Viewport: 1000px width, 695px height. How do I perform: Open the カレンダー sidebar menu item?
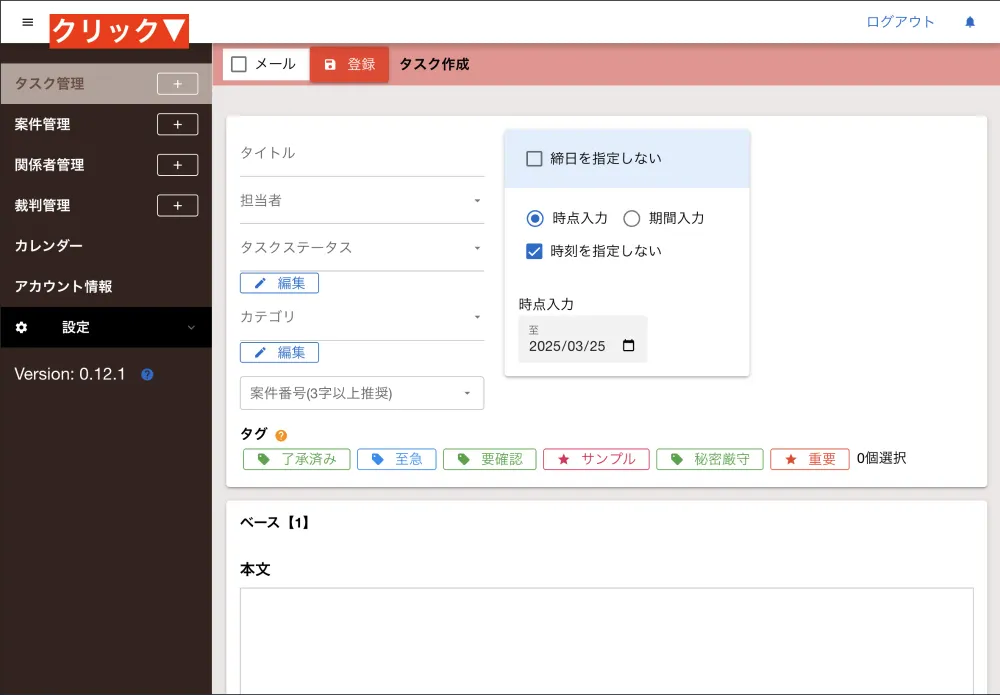click(48, 245)
